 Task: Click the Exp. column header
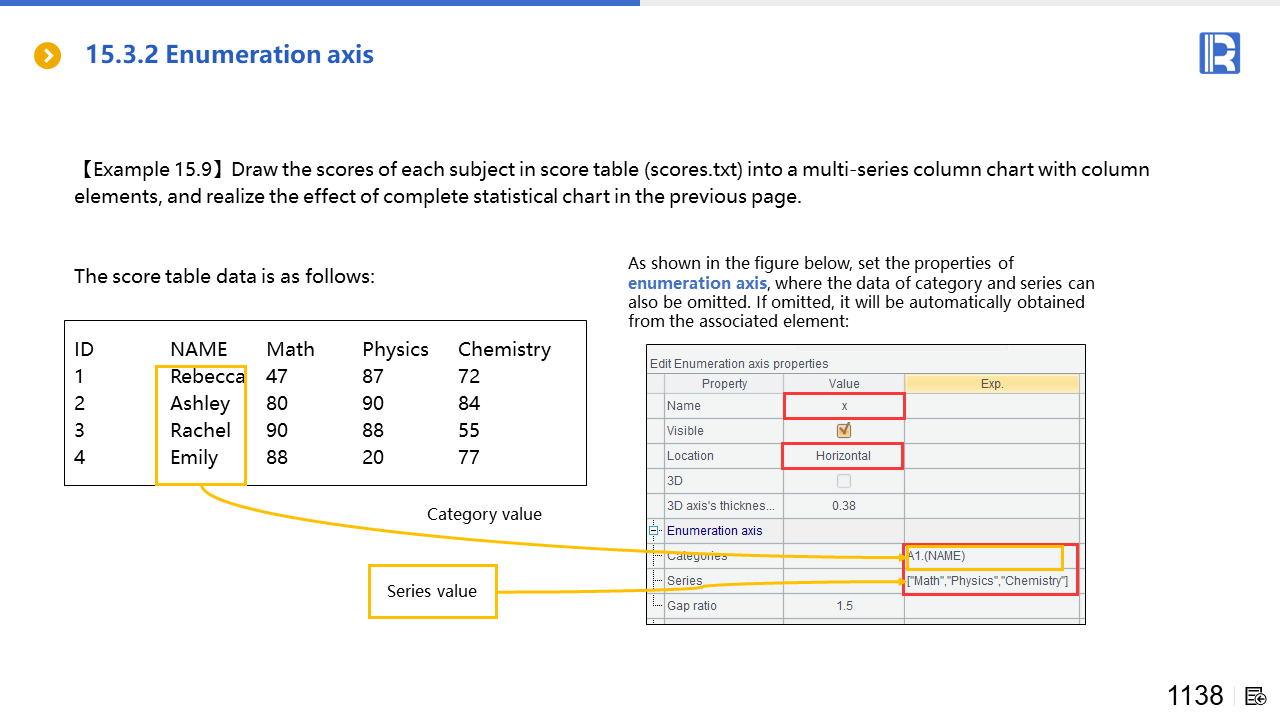(x=991, y=384)
